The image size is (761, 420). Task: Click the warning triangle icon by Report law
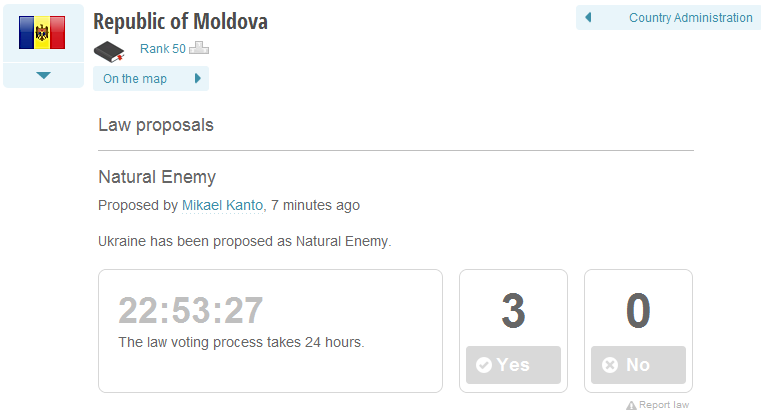pyautogui.click(x=631, y=405)
